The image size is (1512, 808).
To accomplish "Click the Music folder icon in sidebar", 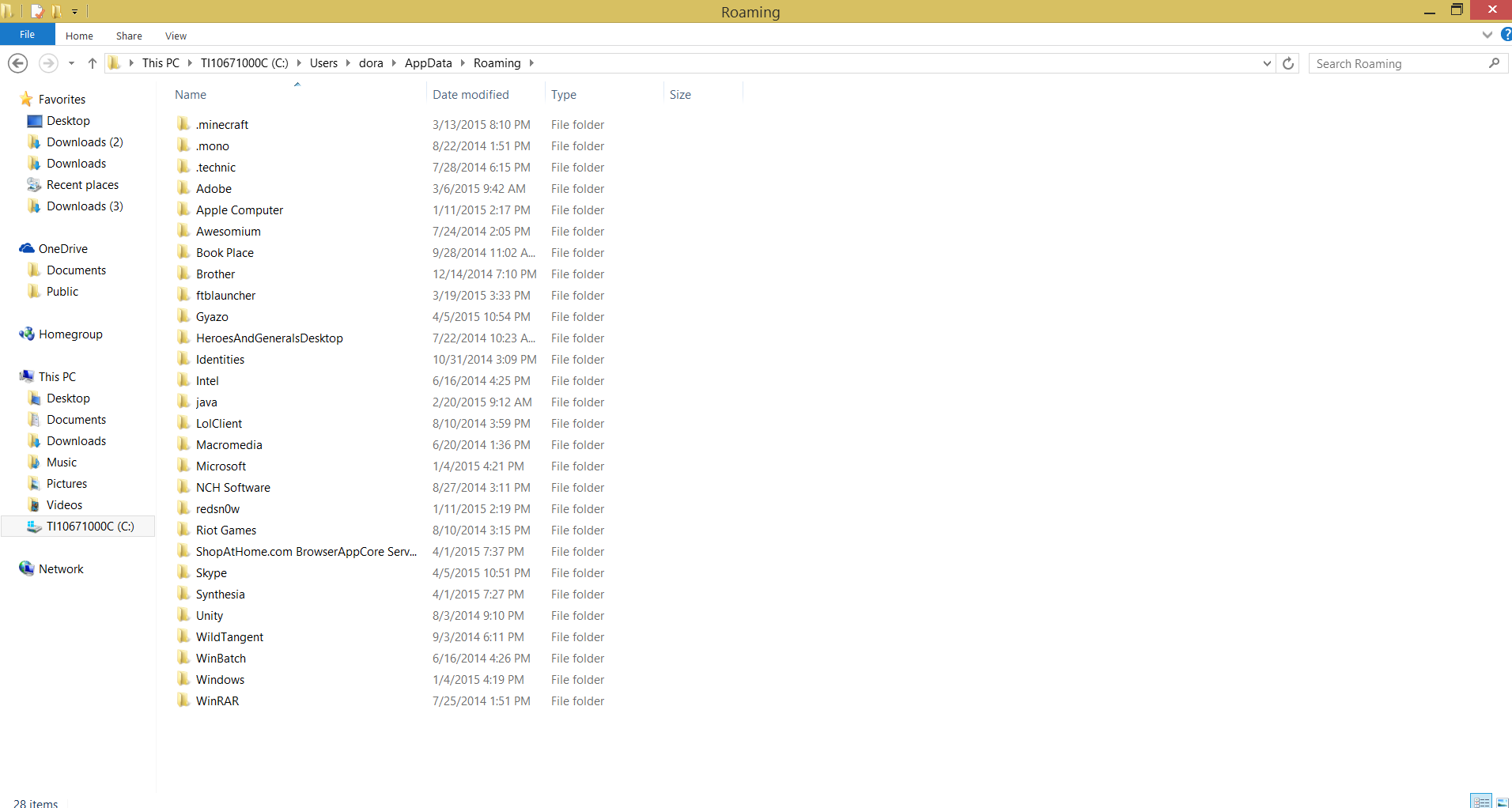I will (x=34, y=463).
